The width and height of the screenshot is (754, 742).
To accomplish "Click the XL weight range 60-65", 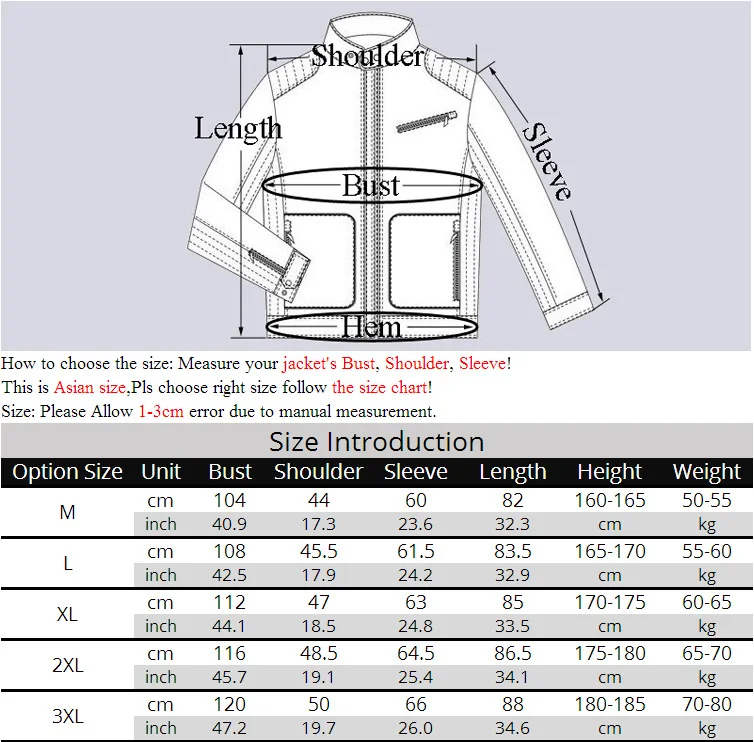I will [x=706, y=602].
